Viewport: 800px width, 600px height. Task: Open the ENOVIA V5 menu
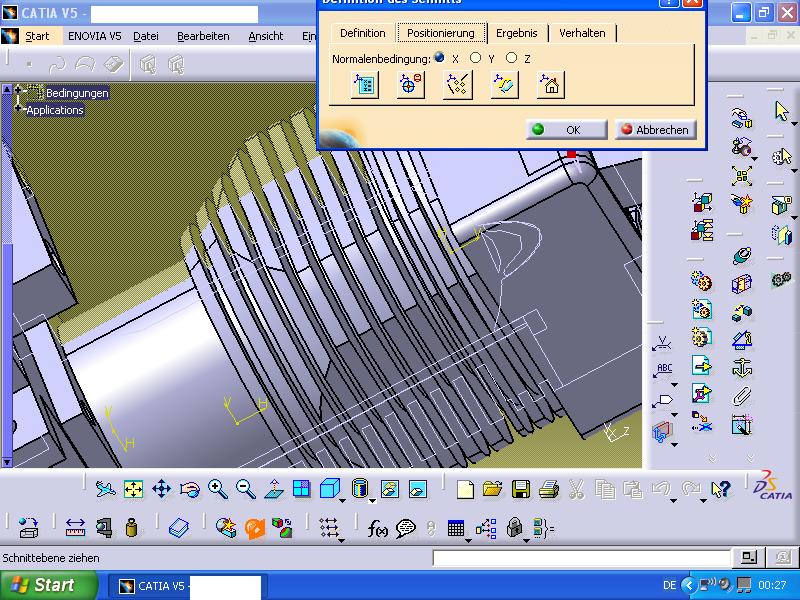point(95,36)
